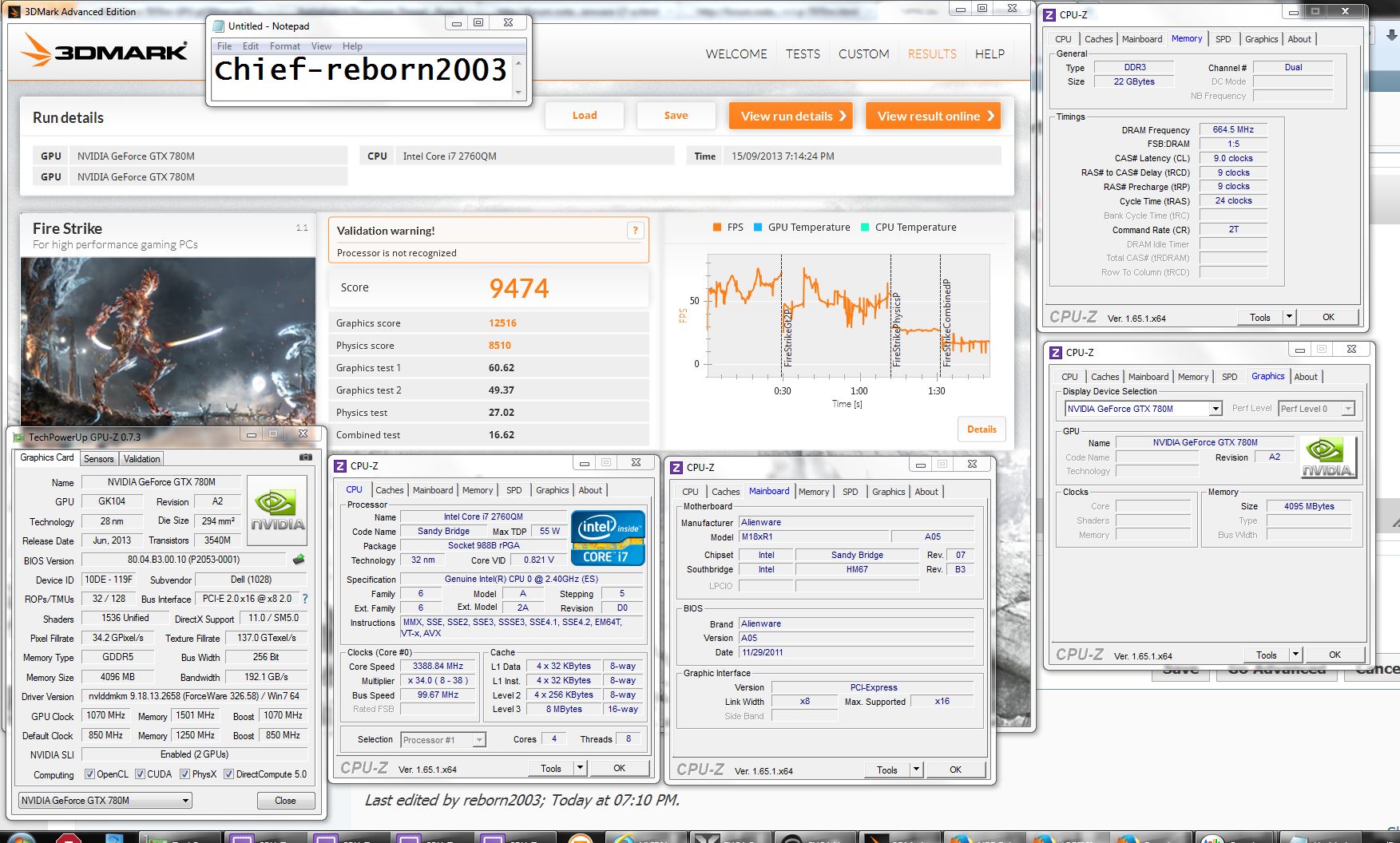
Task: Open Notepad's Format menu
Action: (285, 46)
